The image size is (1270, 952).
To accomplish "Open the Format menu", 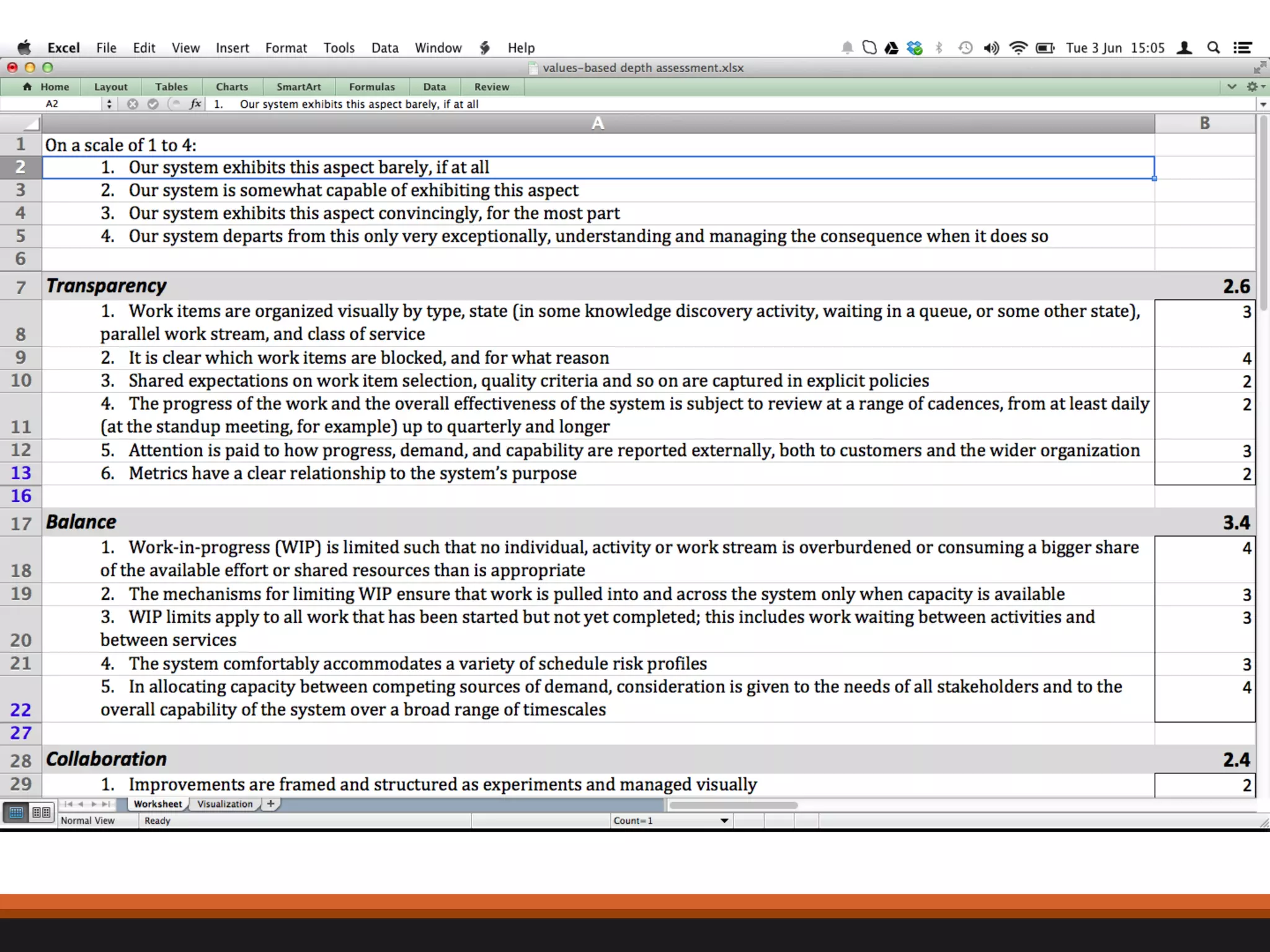I will pos(286,48).
